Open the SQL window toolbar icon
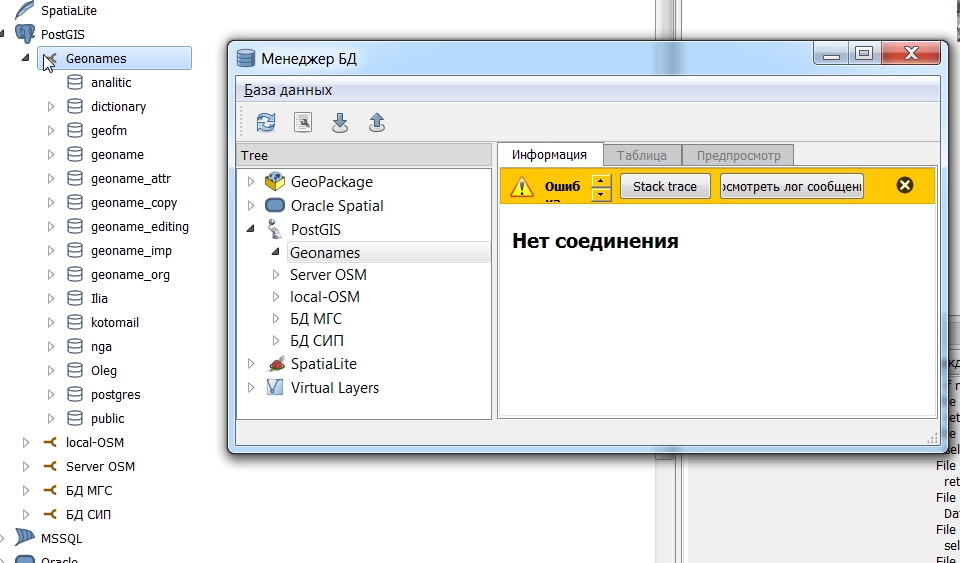The image size is (960, 563). [x=302, y=122]
